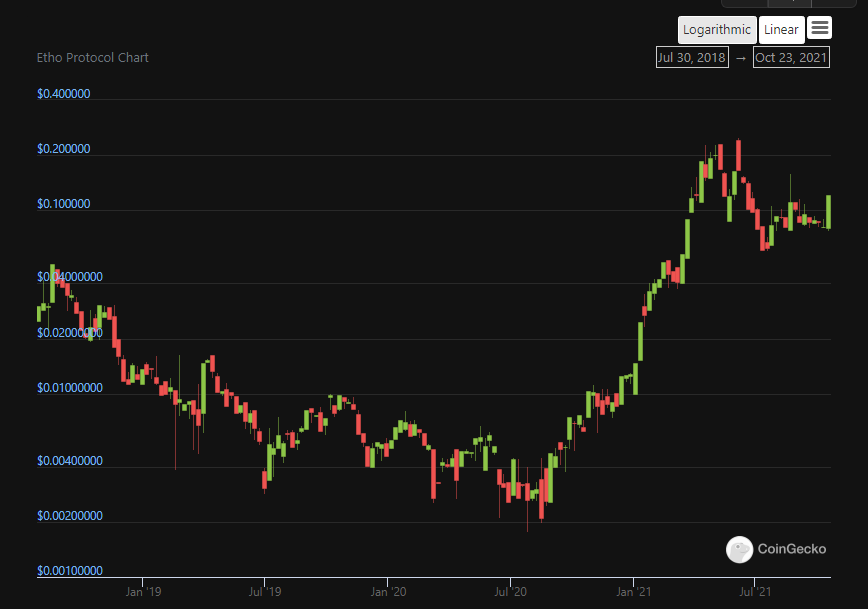The width and height of the screenshot is (868, 609).
Task: Edit the Jul 30, 2018 start date
Action: [691, 57]
